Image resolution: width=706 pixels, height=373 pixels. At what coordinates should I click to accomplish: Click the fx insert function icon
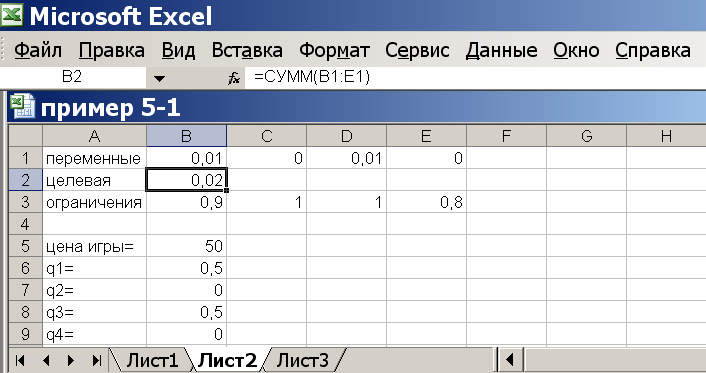coord(234,78)
